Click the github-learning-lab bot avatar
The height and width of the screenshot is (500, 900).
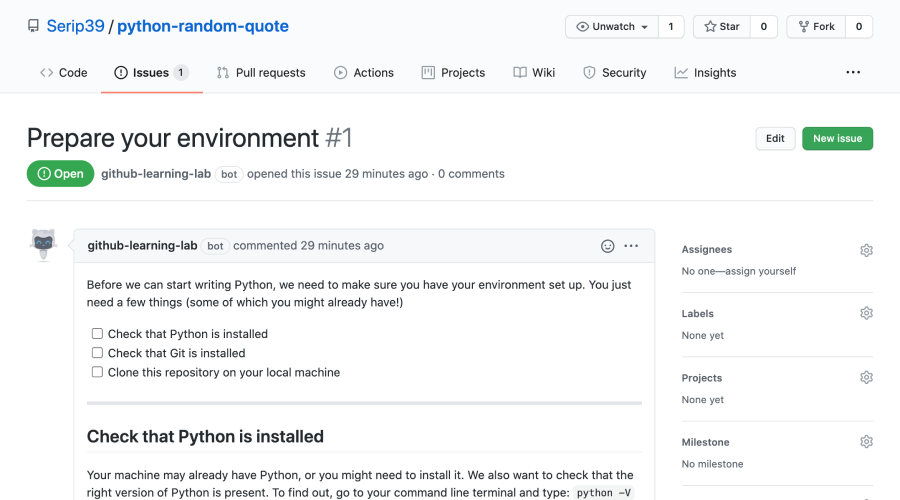coord(43,244)
